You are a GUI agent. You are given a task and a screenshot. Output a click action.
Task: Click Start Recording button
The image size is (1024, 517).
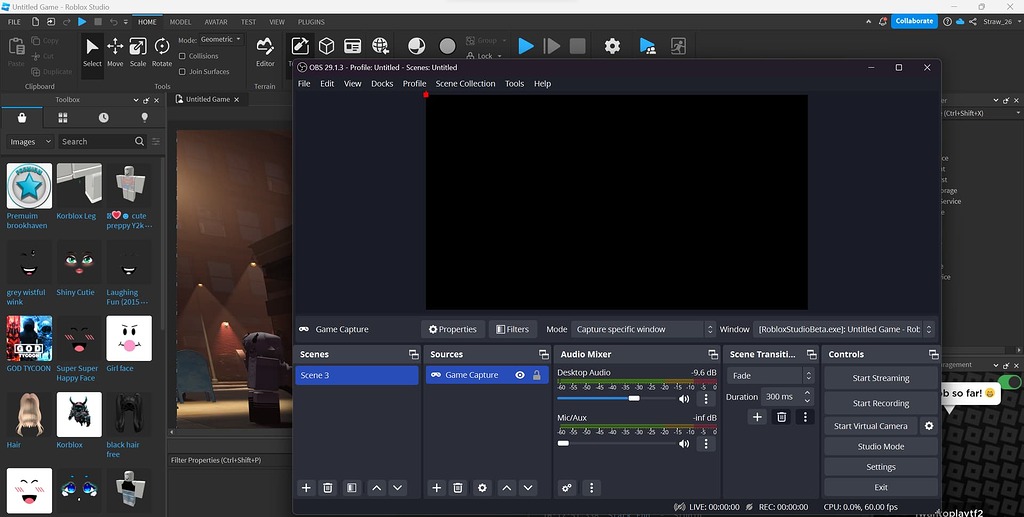(880, 403)
